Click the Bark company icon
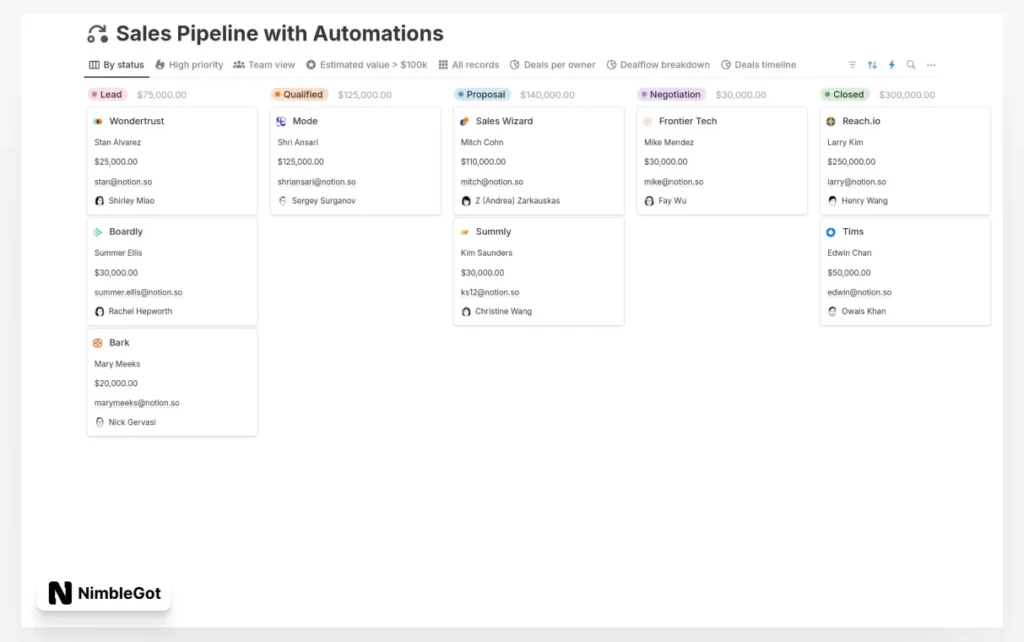The height and width of the screenshot is (642, 1024). tap(98, 343)
